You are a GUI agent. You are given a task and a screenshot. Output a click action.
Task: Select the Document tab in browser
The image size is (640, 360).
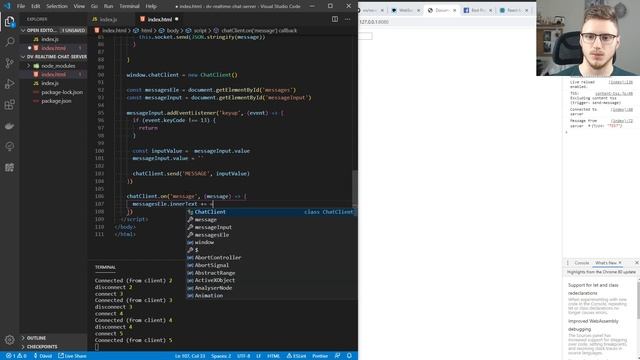click(x=441, y=10)
